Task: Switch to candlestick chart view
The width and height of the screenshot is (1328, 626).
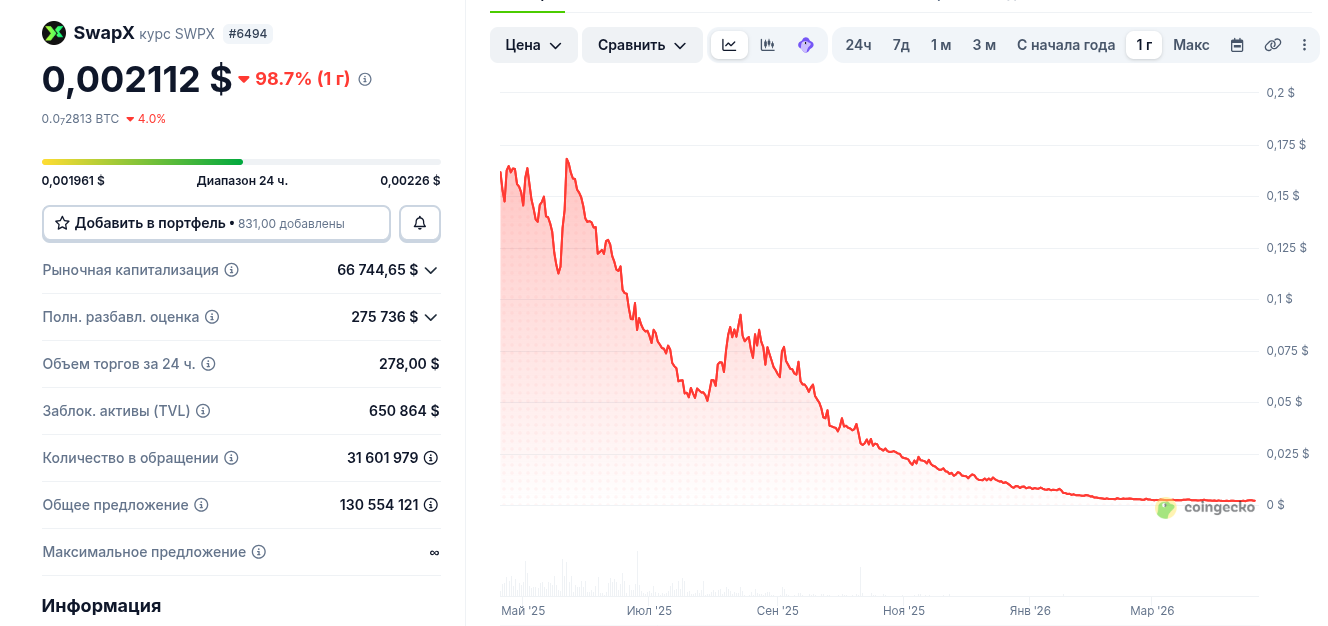Action: coord(768,45)
